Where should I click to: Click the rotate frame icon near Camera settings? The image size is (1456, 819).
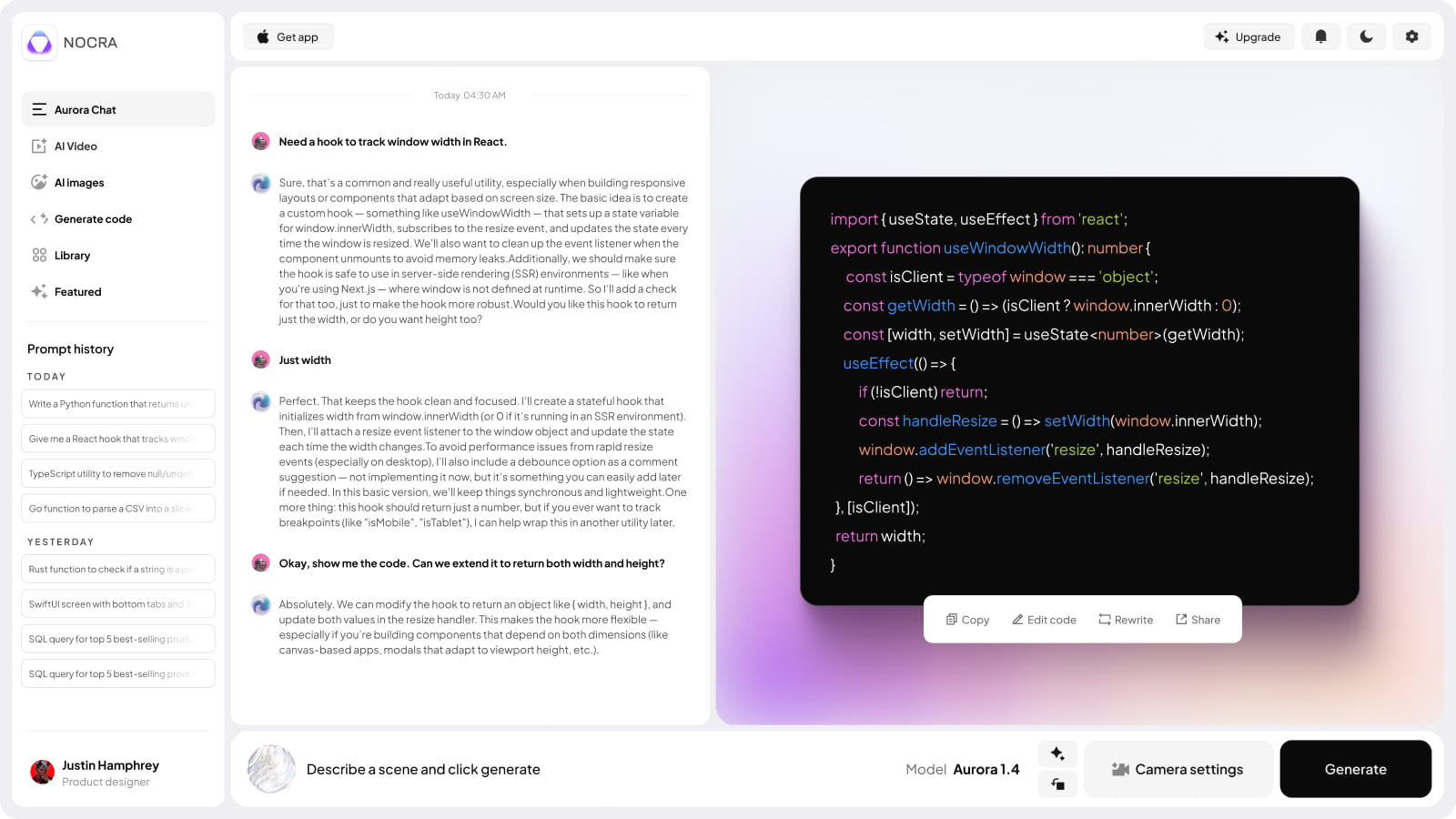(x=1057, y=784)
